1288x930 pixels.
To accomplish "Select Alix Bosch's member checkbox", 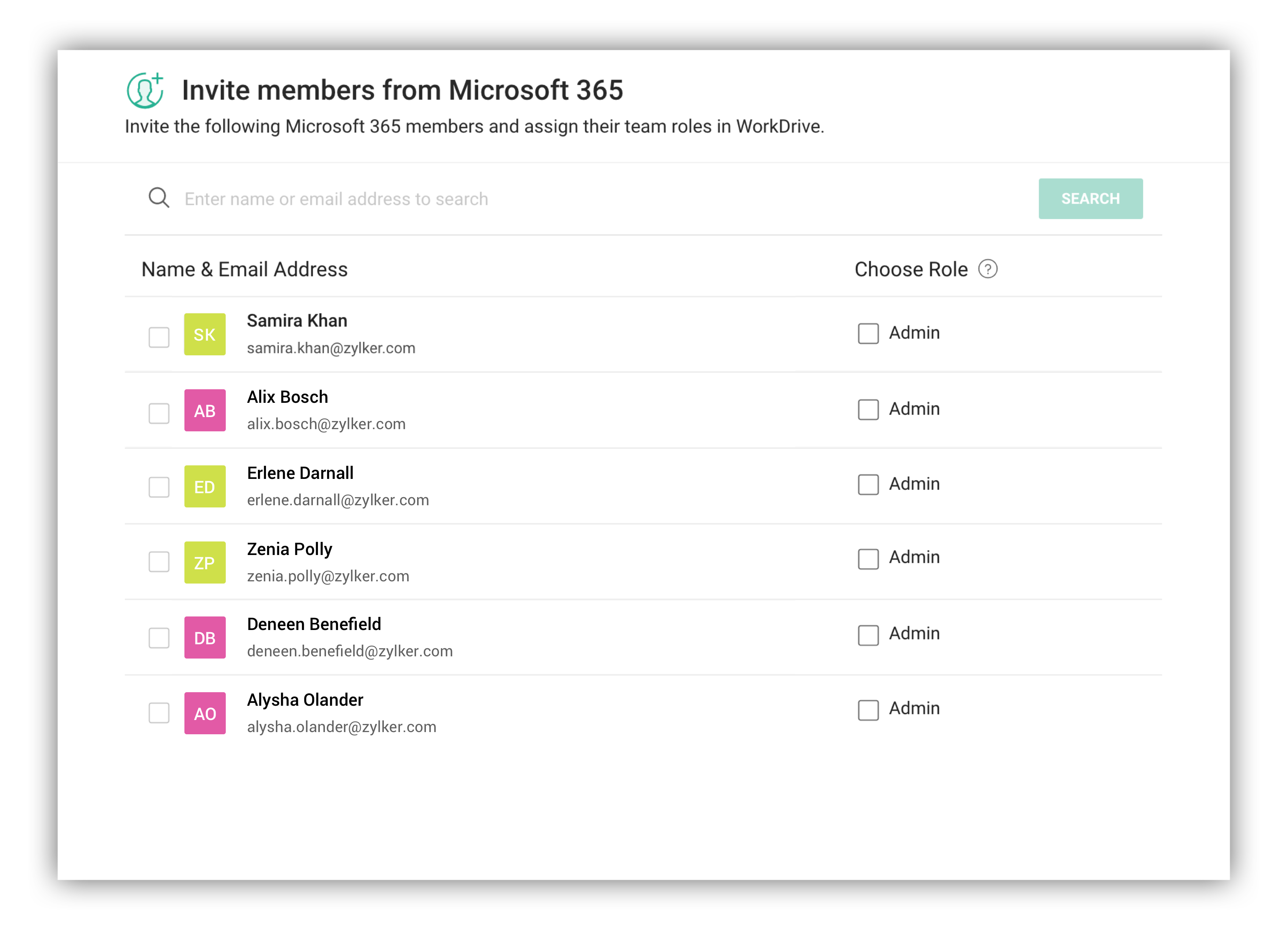I will click(x=159, y=413).
